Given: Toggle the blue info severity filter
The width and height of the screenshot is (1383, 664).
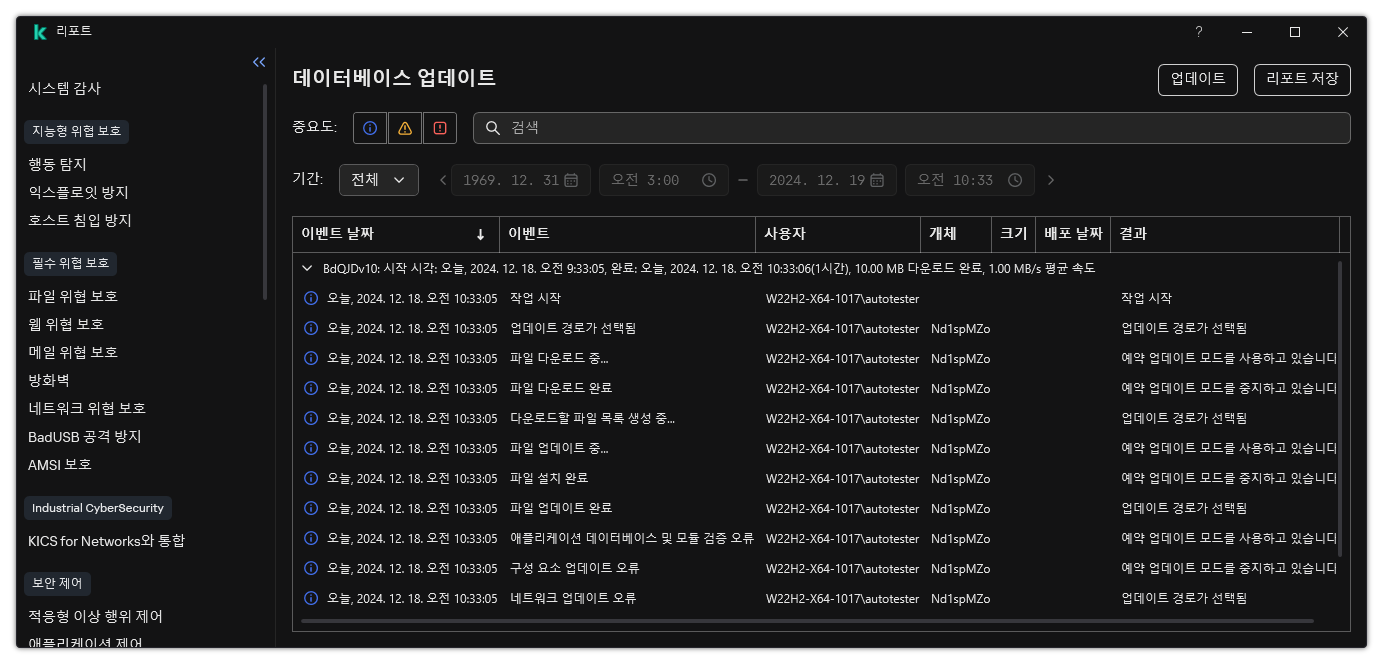Looking at the screenshot, I should click(x=369, y=127).
